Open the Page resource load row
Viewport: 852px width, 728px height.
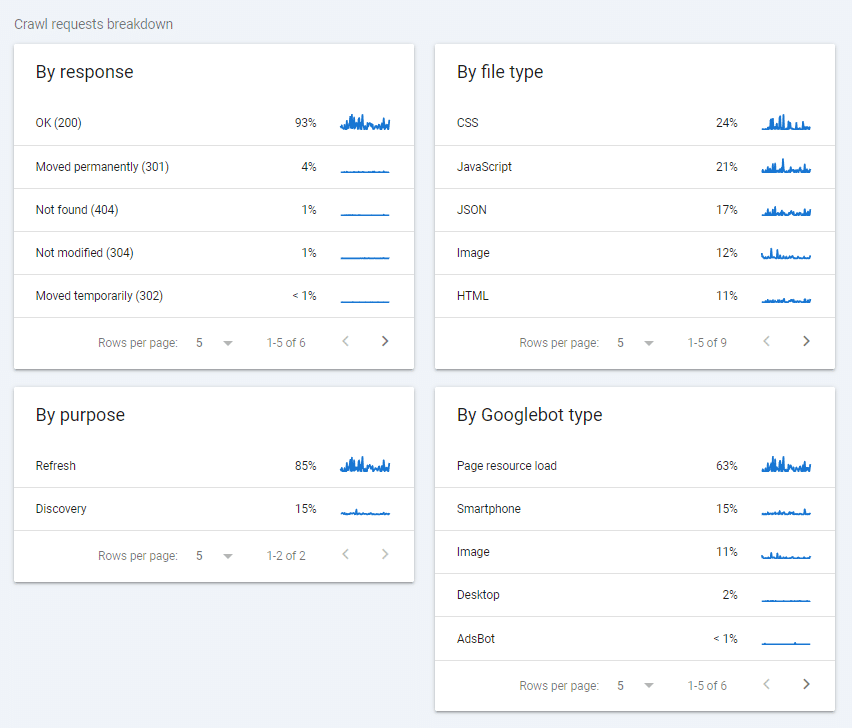point(635,466)
